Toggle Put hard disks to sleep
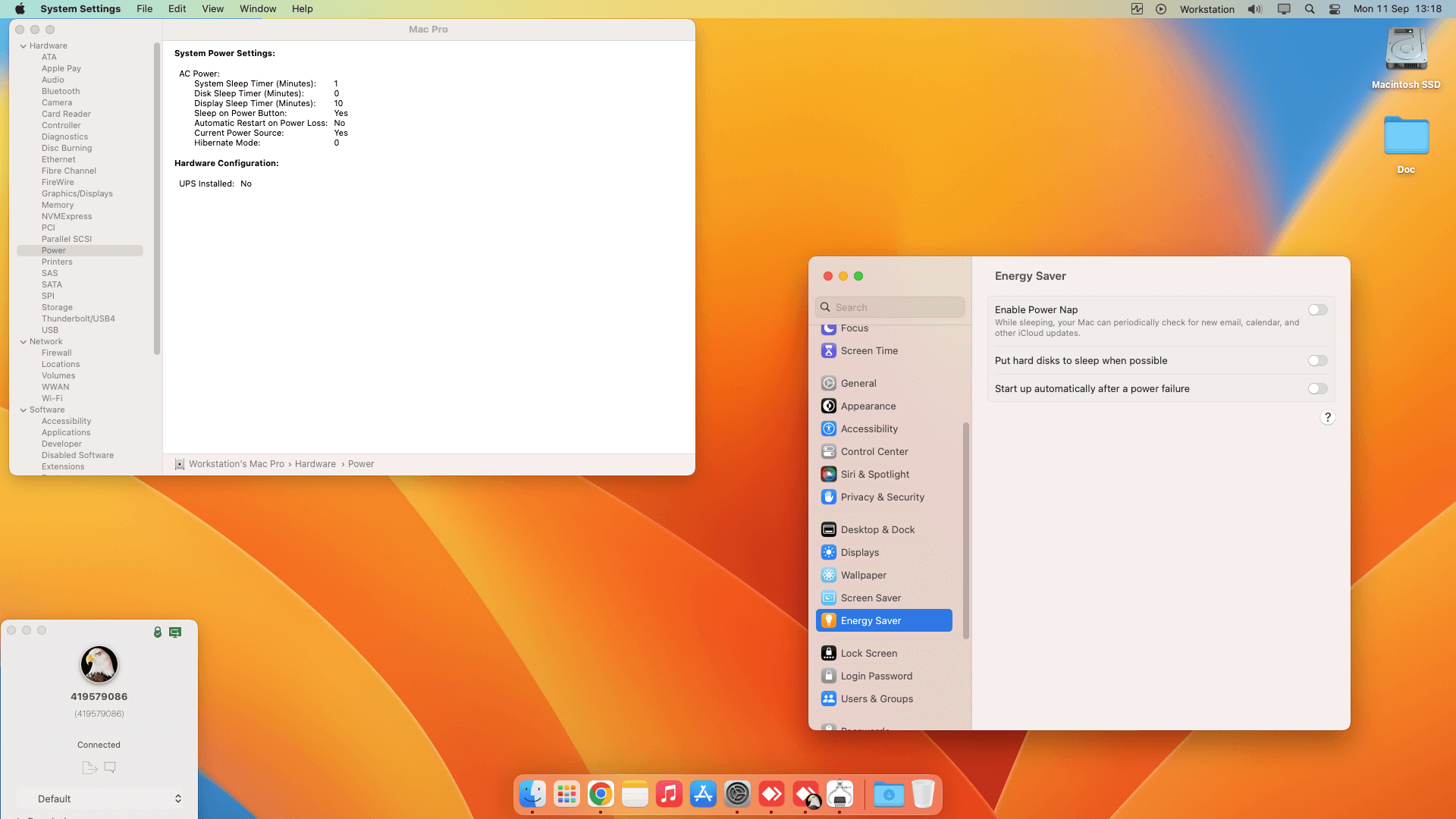The height and width of the screenshot is (819, 1456). [1317, 361]
